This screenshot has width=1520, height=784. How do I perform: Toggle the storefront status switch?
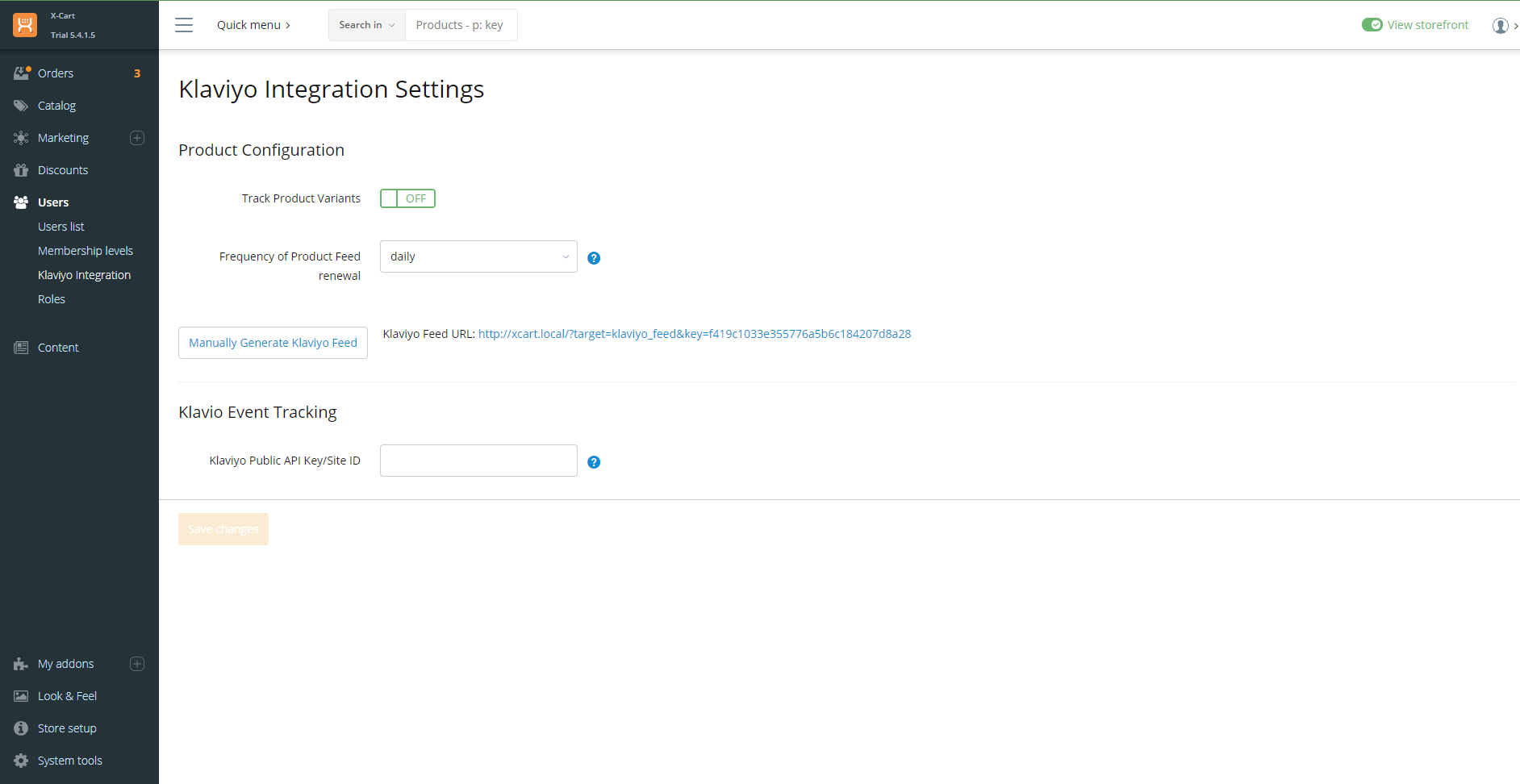tap(1372, 25)
